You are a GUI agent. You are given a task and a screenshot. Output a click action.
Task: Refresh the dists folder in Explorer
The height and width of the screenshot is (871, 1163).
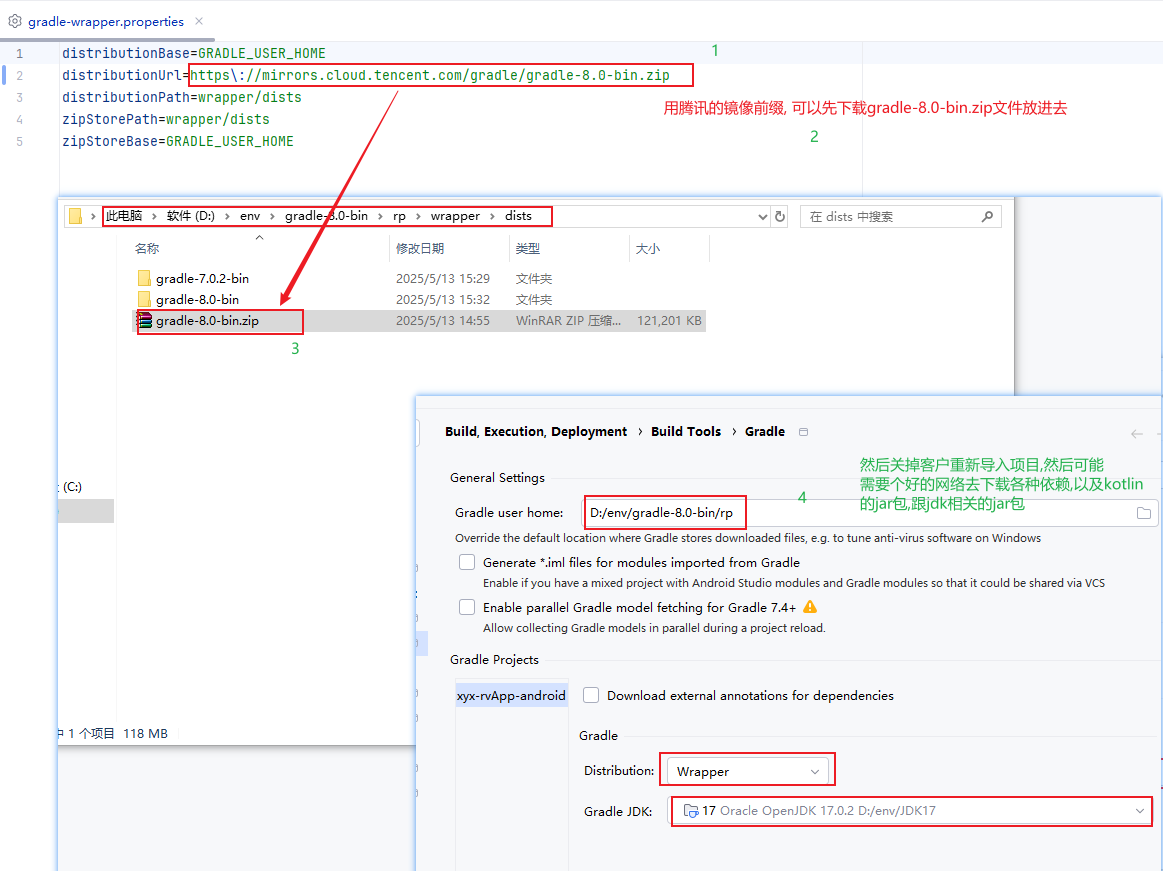pyautogui.click(x=780, y=217)
